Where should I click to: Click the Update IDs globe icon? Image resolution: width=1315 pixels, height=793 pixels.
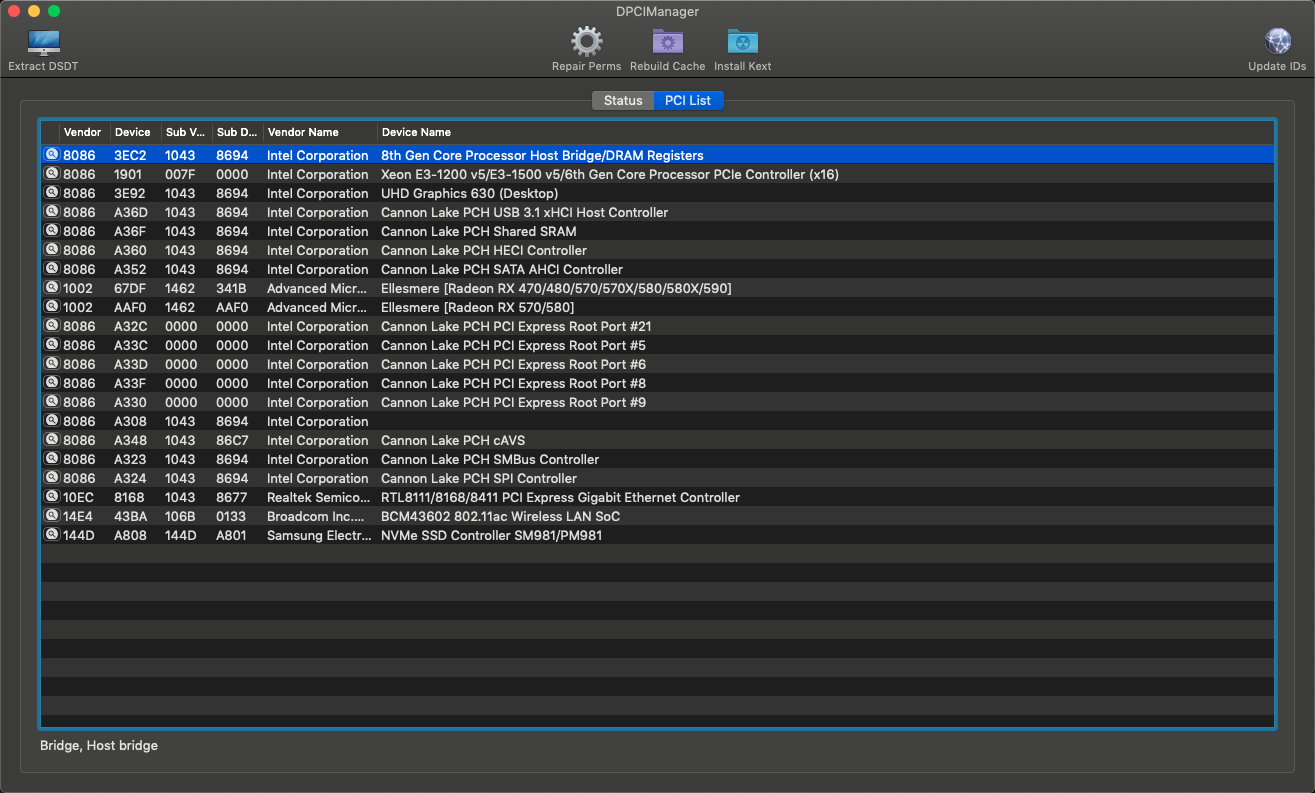(x=1277, y=42)
